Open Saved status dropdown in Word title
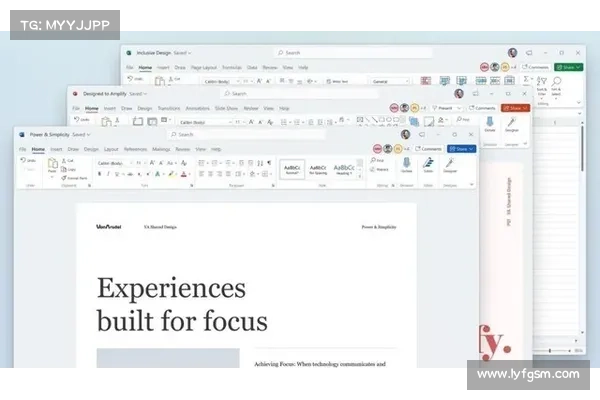600x400 pixels. [x=81, y=134]
